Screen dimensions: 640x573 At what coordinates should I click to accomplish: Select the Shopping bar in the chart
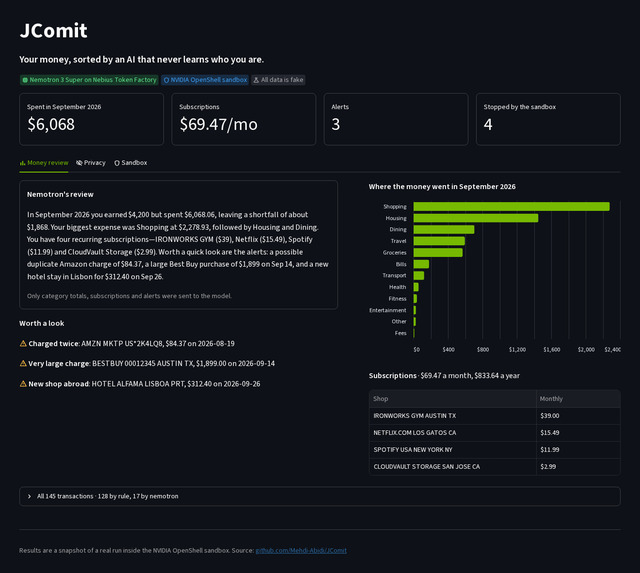point(511,207)
